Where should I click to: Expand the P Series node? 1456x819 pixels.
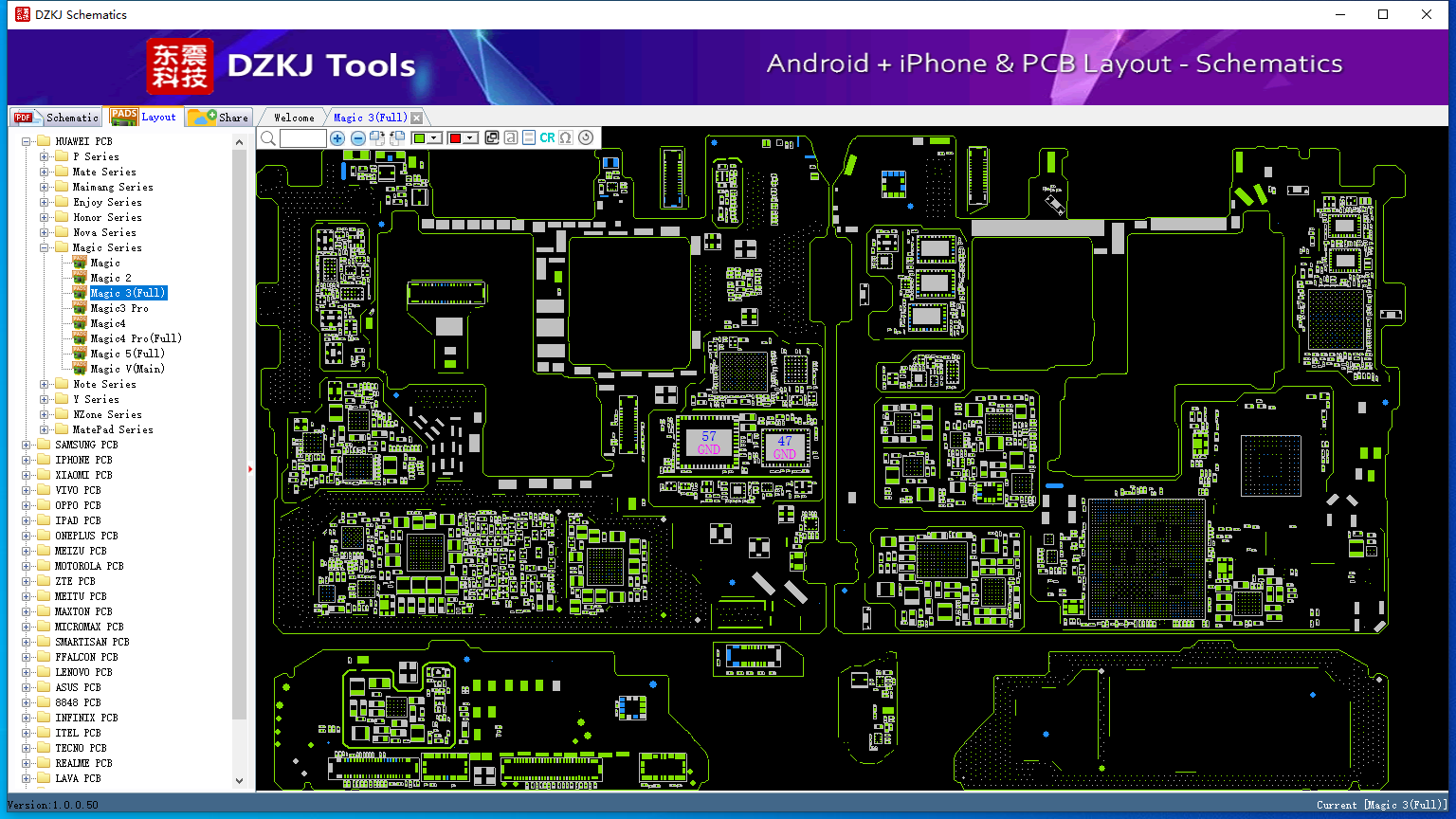click(x=44, y=156)
